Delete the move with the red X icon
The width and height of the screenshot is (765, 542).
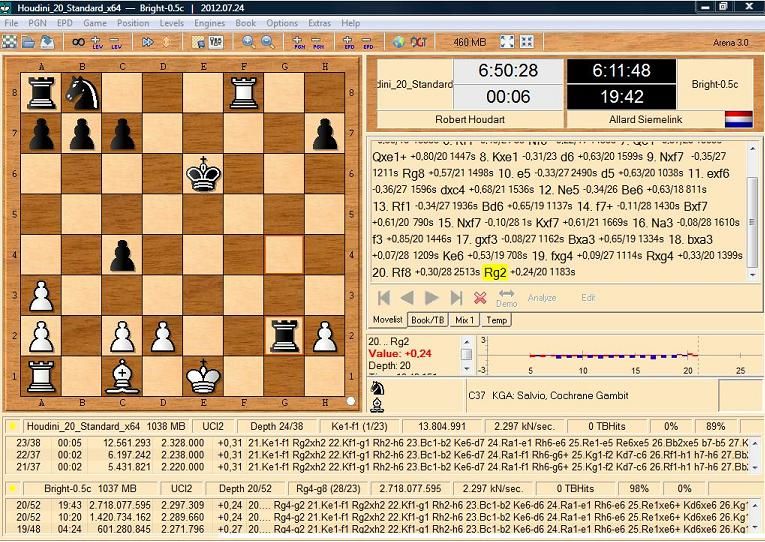point(480,298)
